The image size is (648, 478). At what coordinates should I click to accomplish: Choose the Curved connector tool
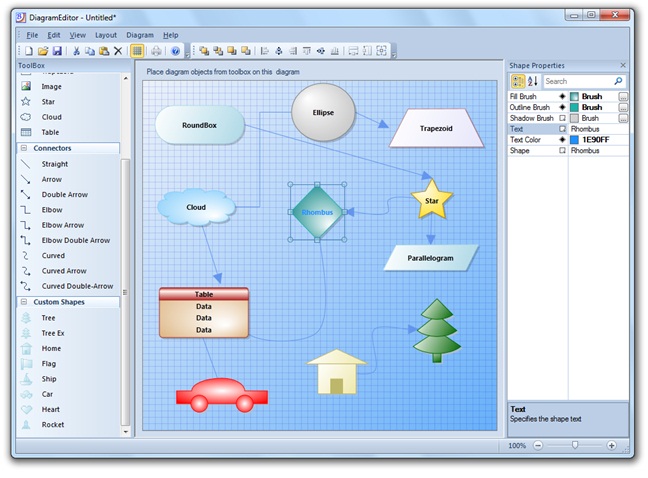tap(53, 255)
